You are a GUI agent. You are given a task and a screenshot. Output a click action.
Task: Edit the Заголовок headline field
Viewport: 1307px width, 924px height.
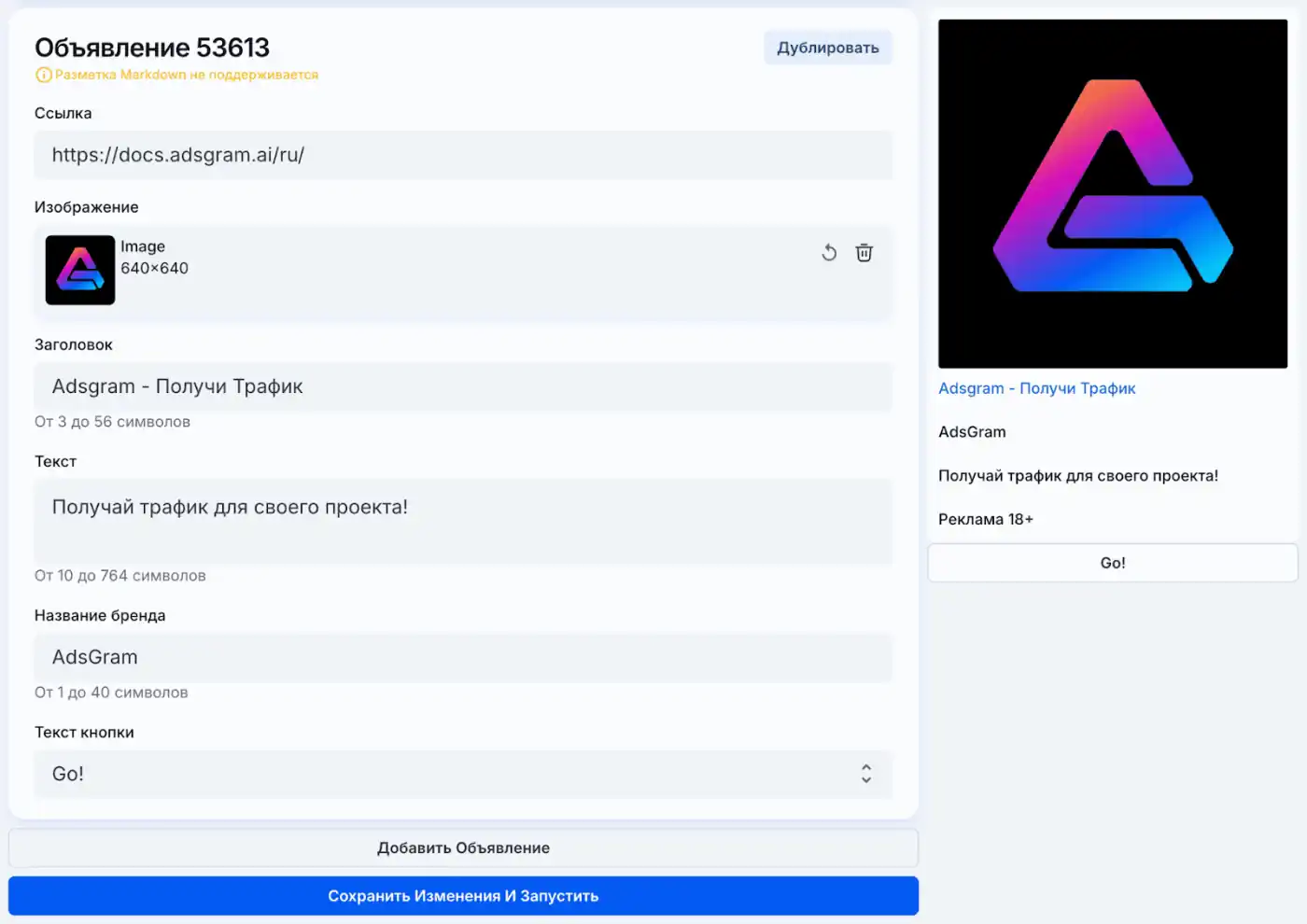(x=463, y=386)
